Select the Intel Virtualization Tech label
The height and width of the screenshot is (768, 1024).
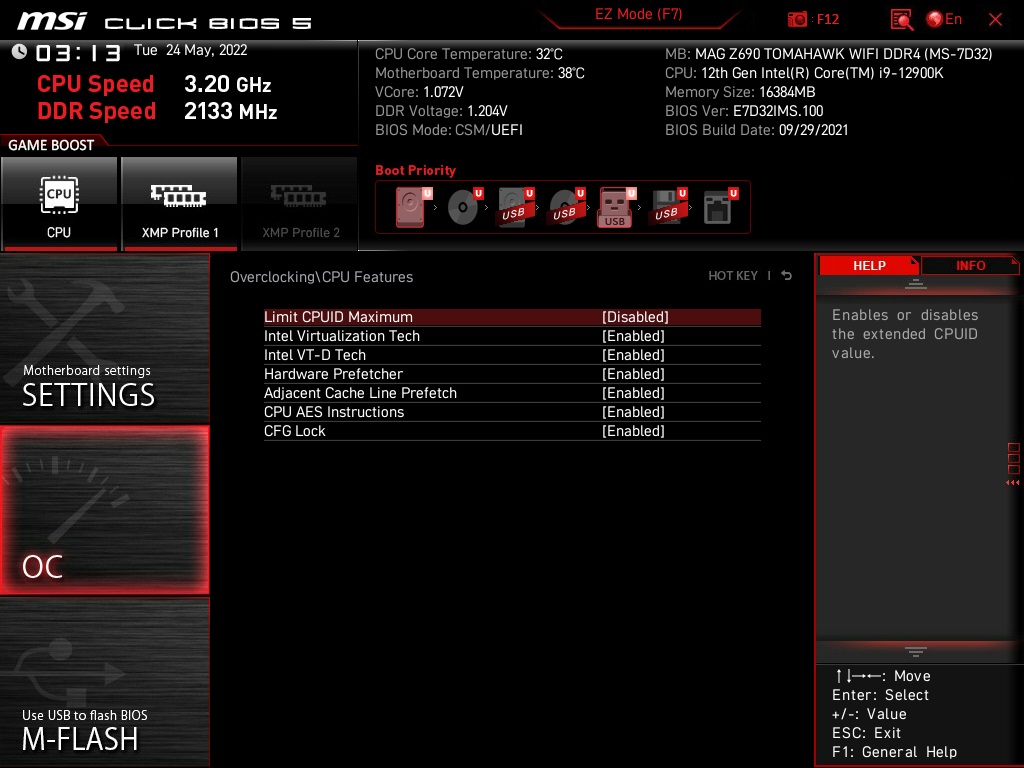342,336
